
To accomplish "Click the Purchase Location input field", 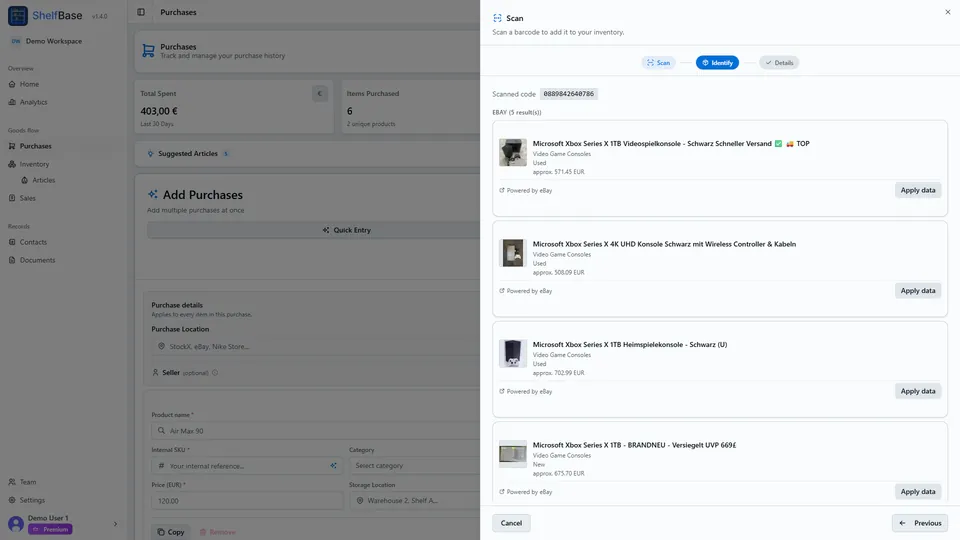I will tap(315, 347).
